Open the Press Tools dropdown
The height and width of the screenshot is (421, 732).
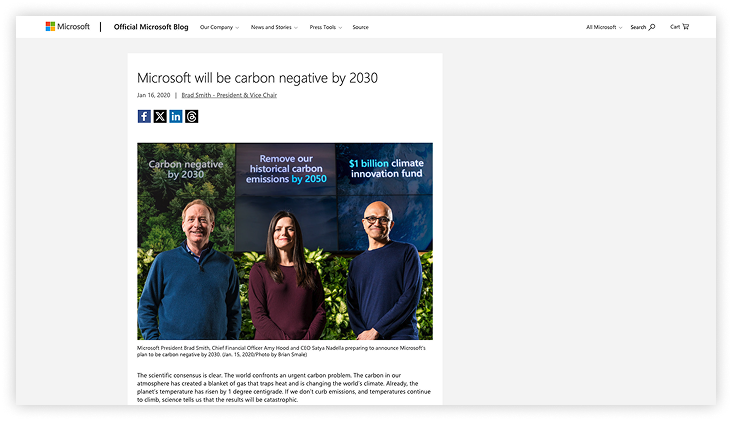pyautogui.click(x=325, y=27)
